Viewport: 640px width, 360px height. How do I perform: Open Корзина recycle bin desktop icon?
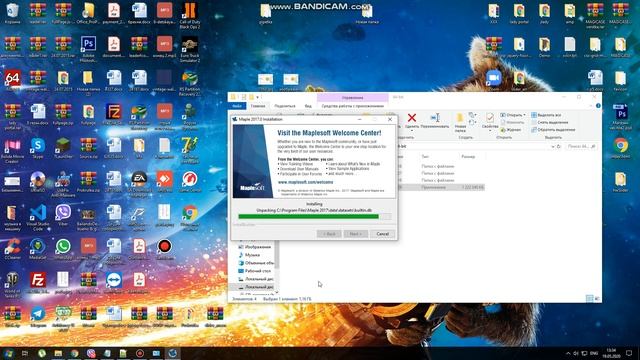(x=12, y=13)
